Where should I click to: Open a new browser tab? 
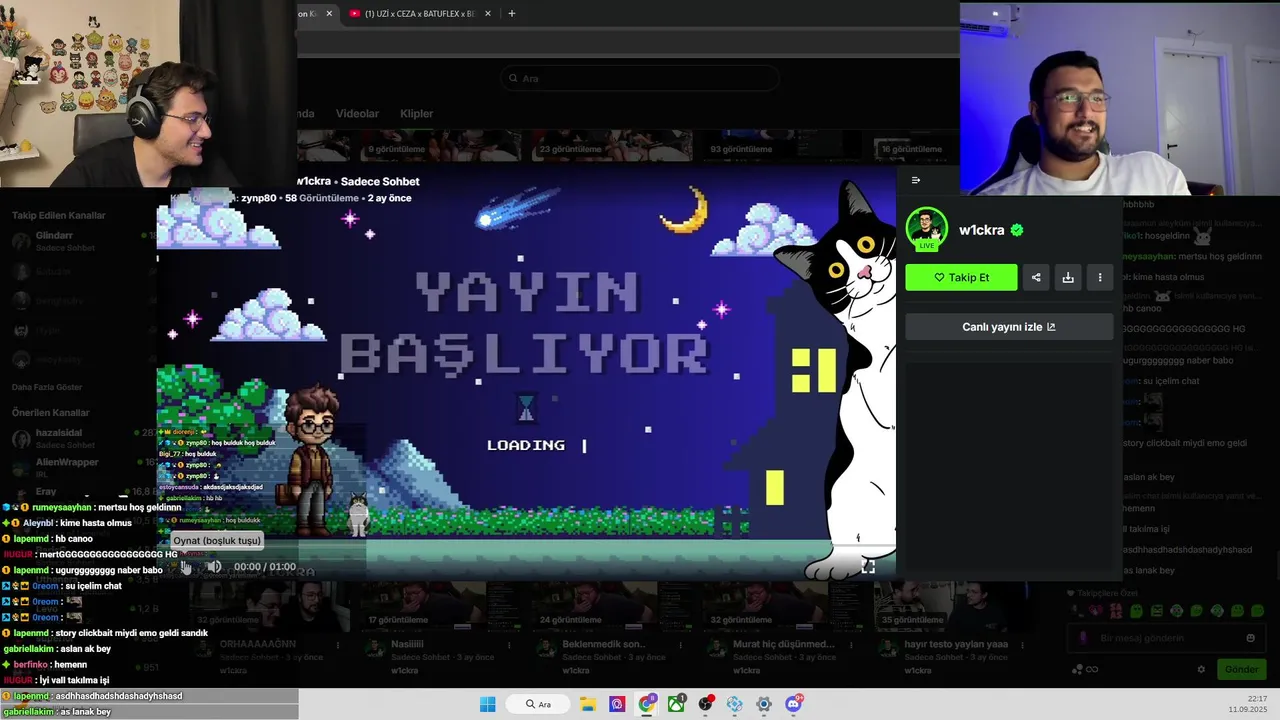click(512, 14)
